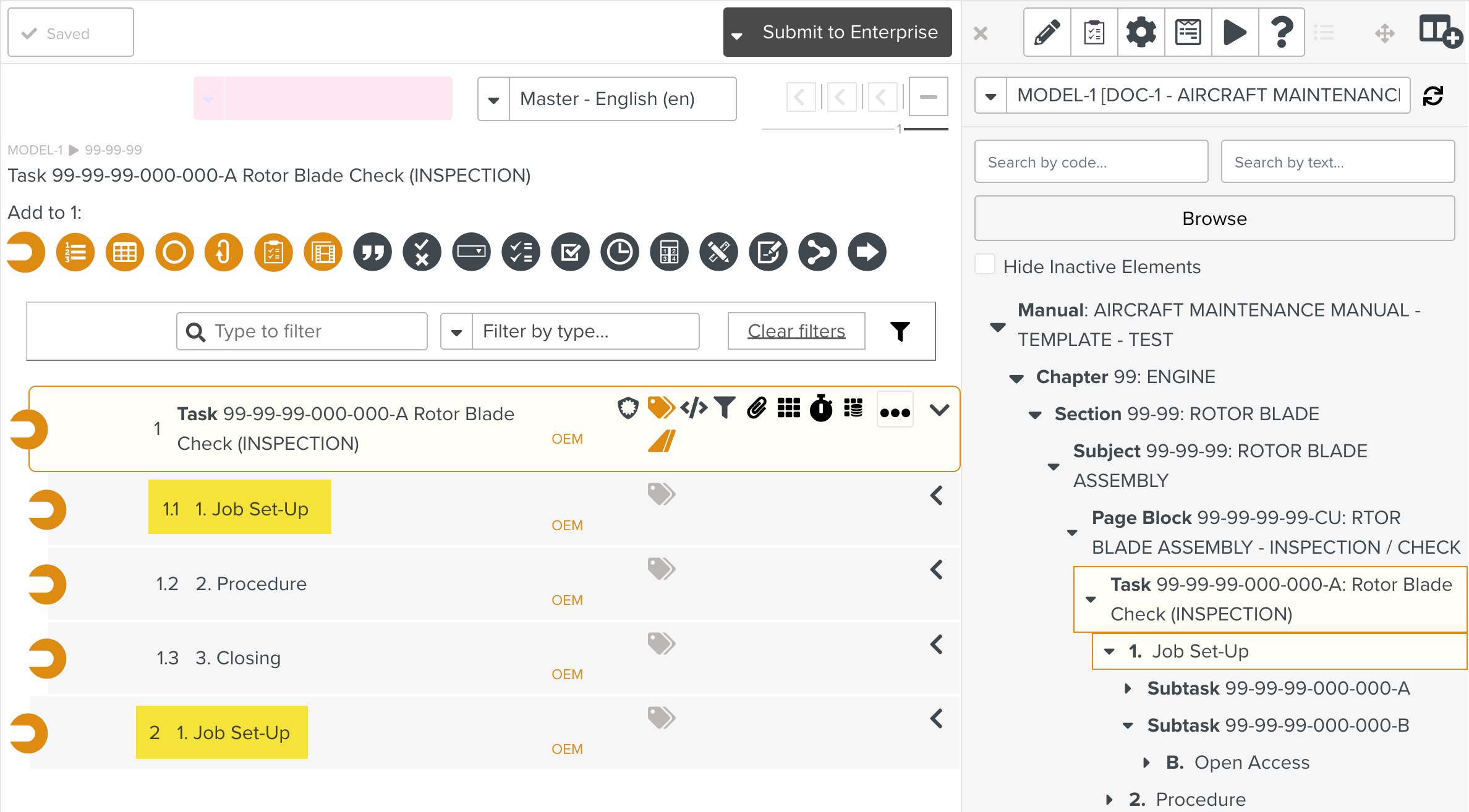1469x812 pixels.
Task: Toggle the filter funnel beside Clear filters
Action: (x=900, y=331)
